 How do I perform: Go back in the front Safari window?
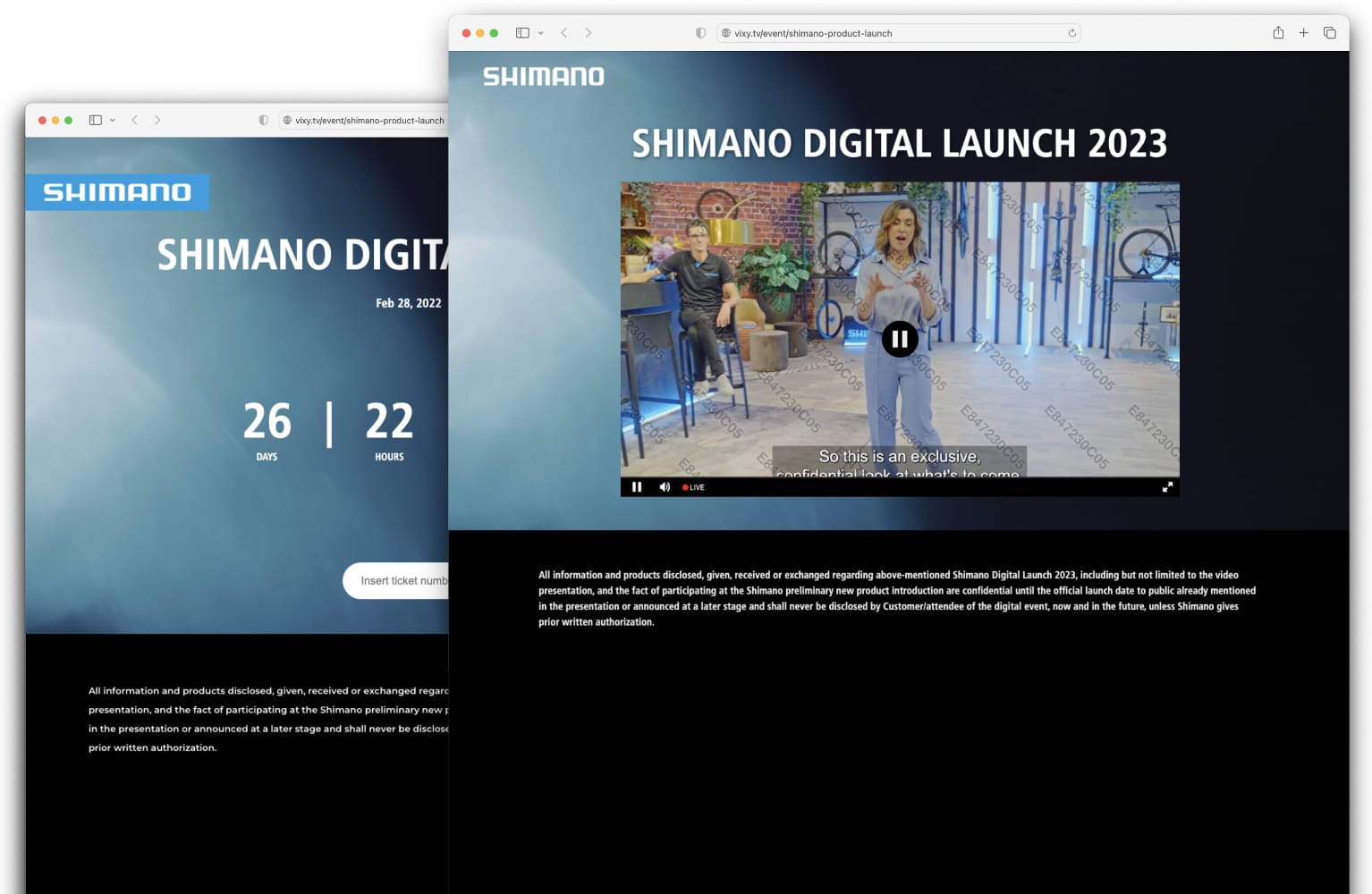[x=564, y=33]
